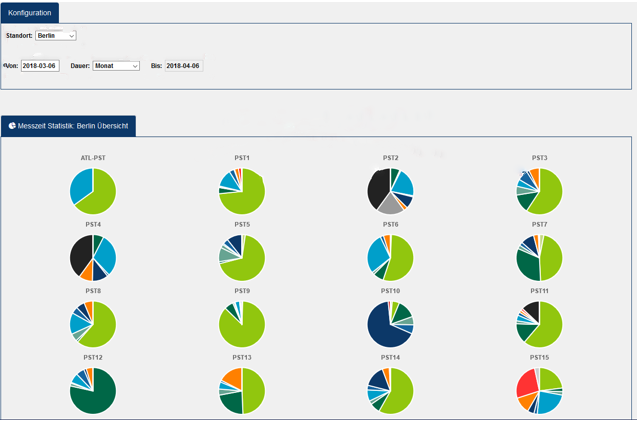Image resolution: width=641 pixels, height=426 pixels.
Task: Open the PST2 pie chart
Action: [390, 191]
